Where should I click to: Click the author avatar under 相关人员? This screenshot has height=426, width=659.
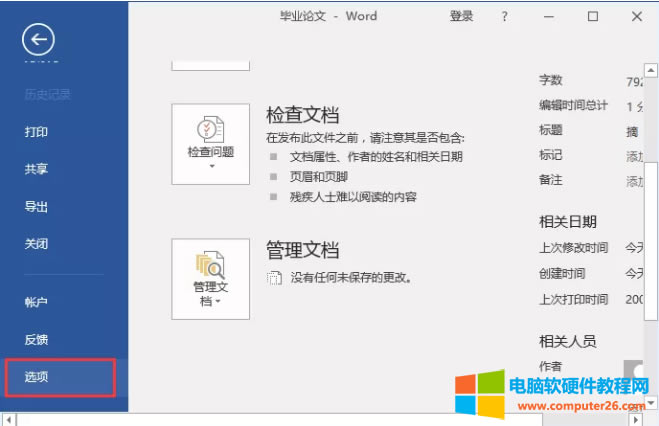point(634,369)
